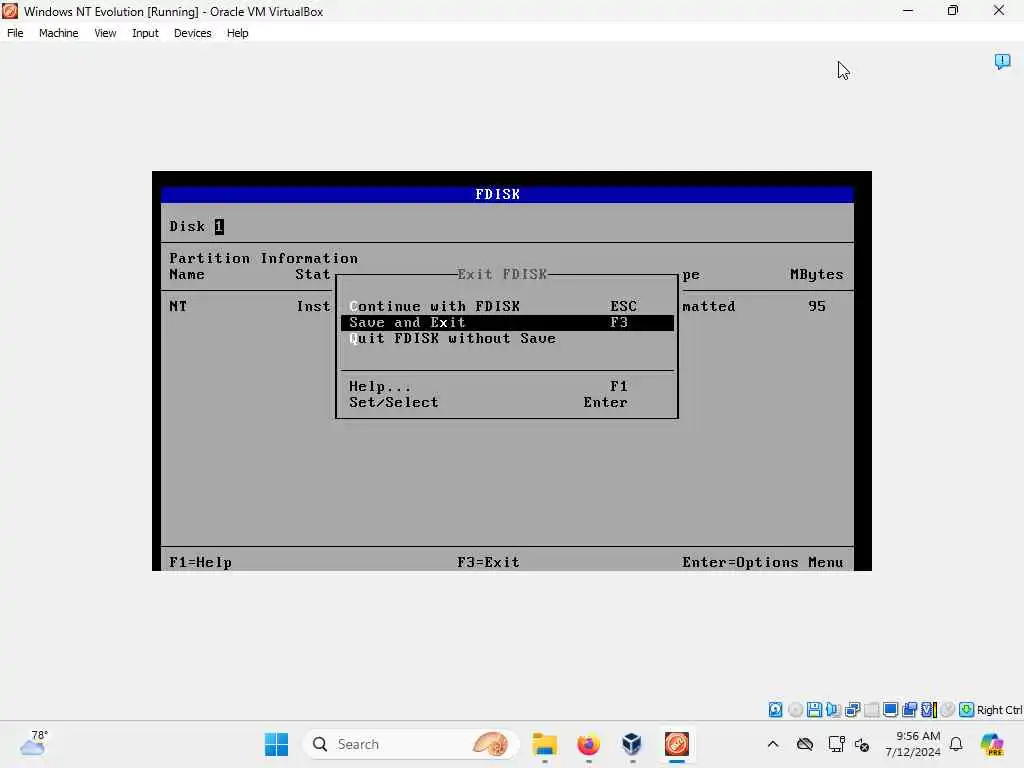Open File Explorer from taskbar
Viewport: 1024px width, 768px height.
(x=544, y=744)
